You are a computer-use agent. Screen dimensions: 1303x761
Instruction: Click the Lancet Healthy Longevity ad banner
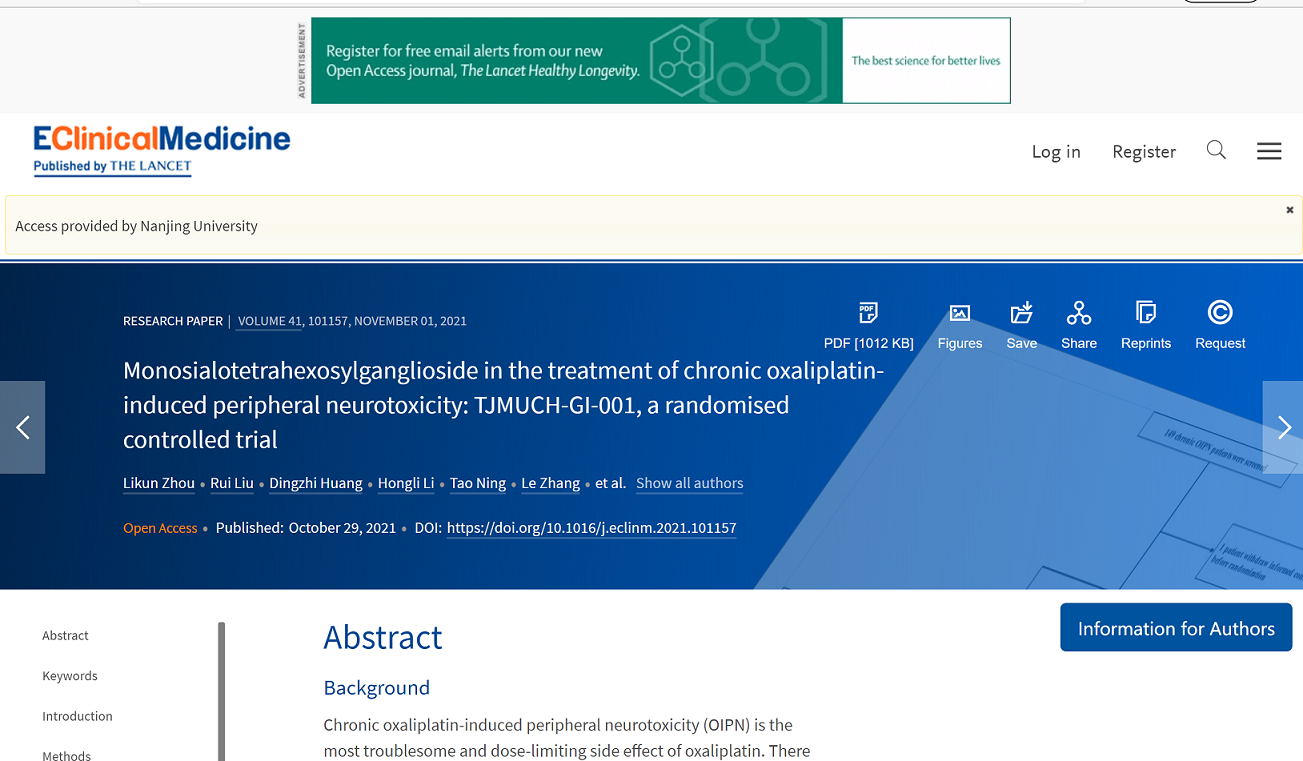click(661, 60)
